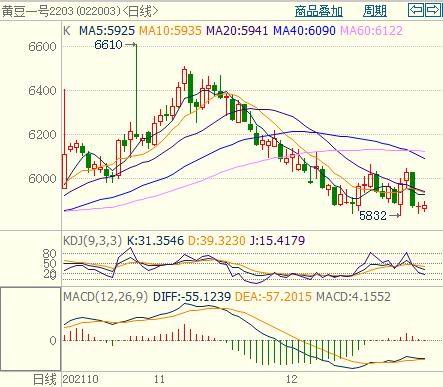The height and width of the screenshot is (387, 443).
Task: Click the KDJ(9,3,3) indicator title
Action: [x=92, y=240]
